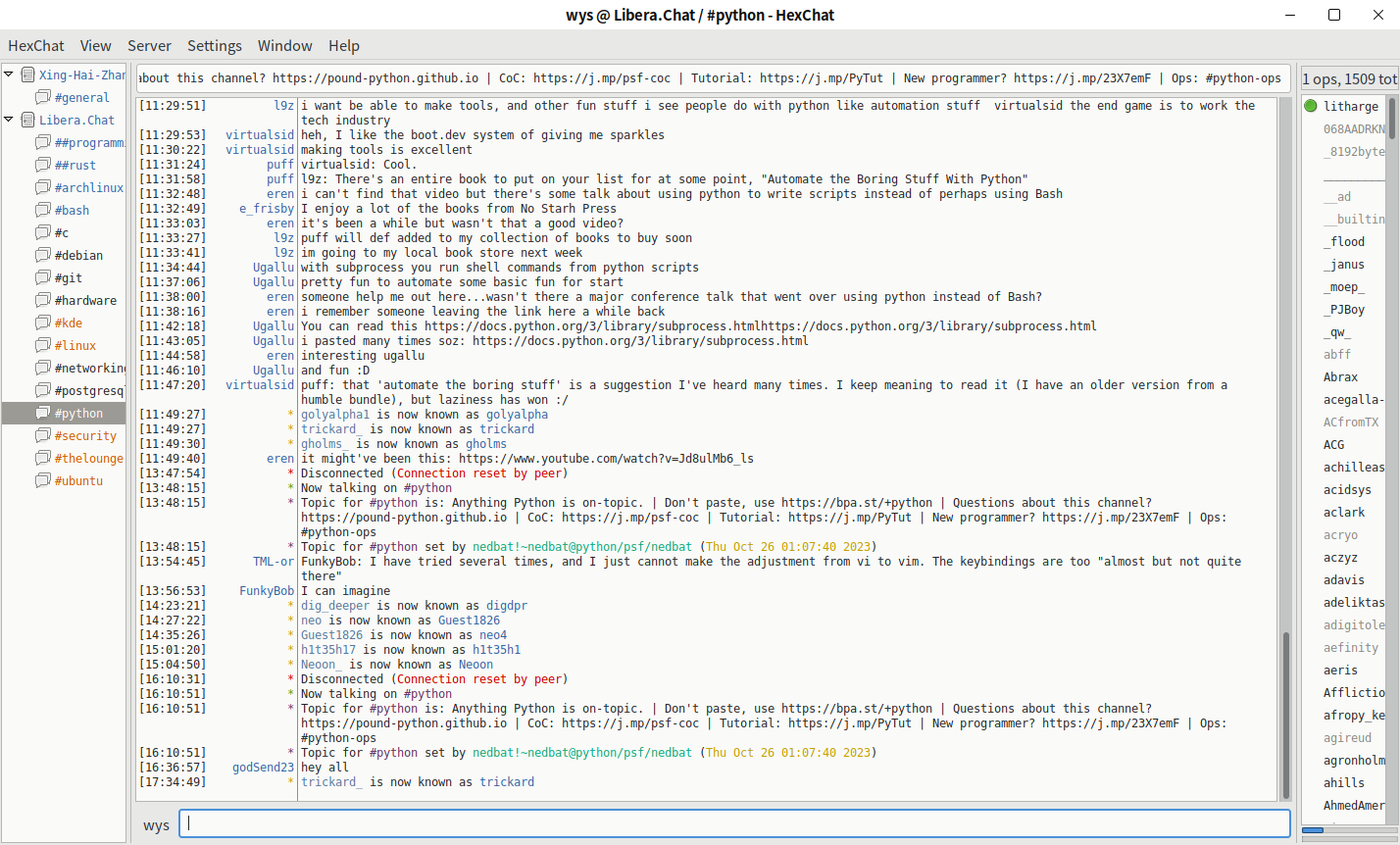Click the #general channel icon

pos(43,98)
